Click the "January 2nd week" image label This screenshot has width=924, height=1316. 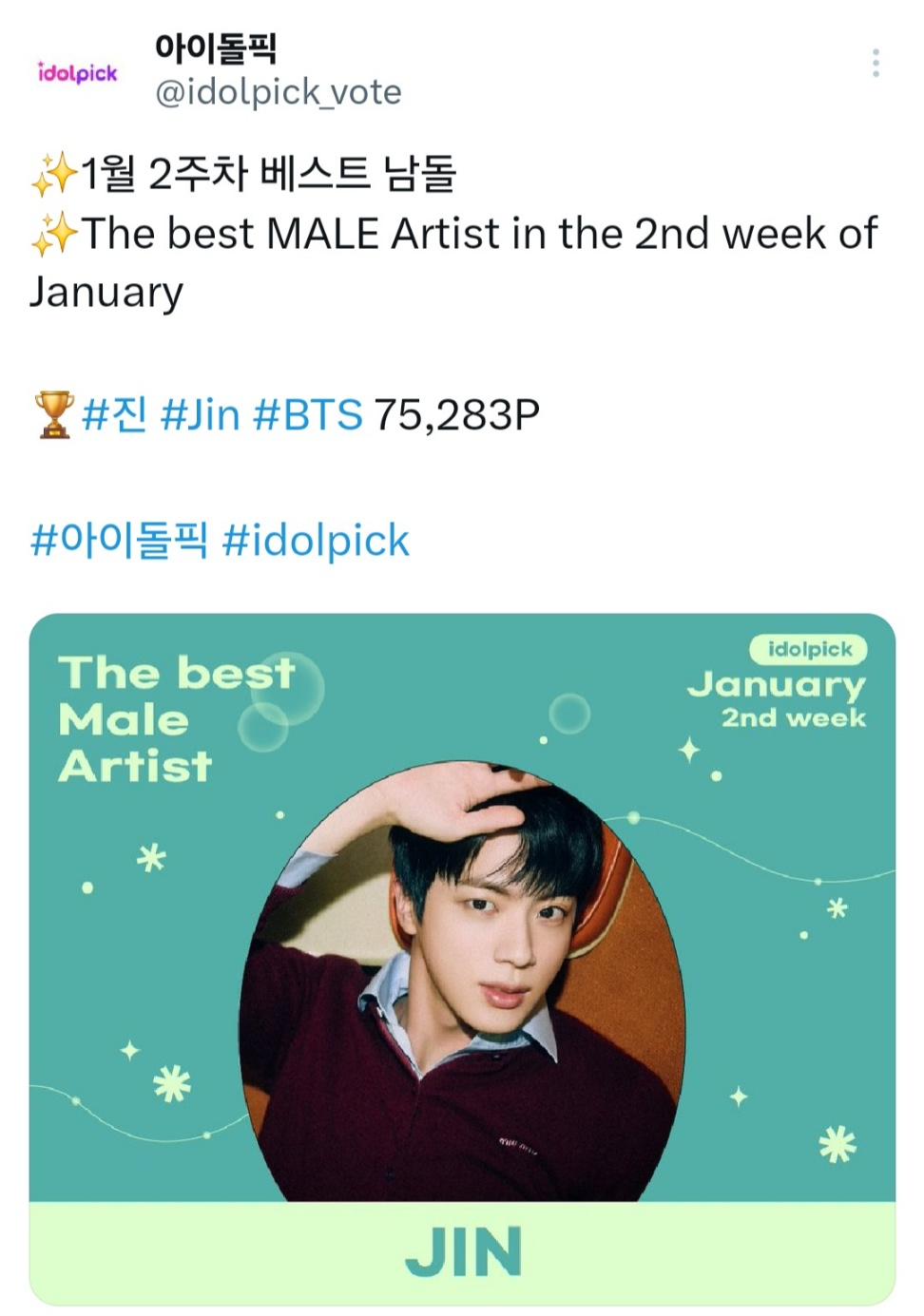(780, 699)
